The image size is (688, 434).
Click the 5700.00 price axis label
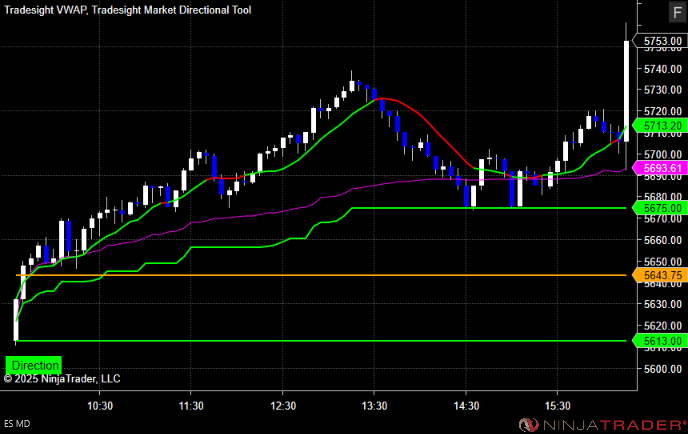663,154
